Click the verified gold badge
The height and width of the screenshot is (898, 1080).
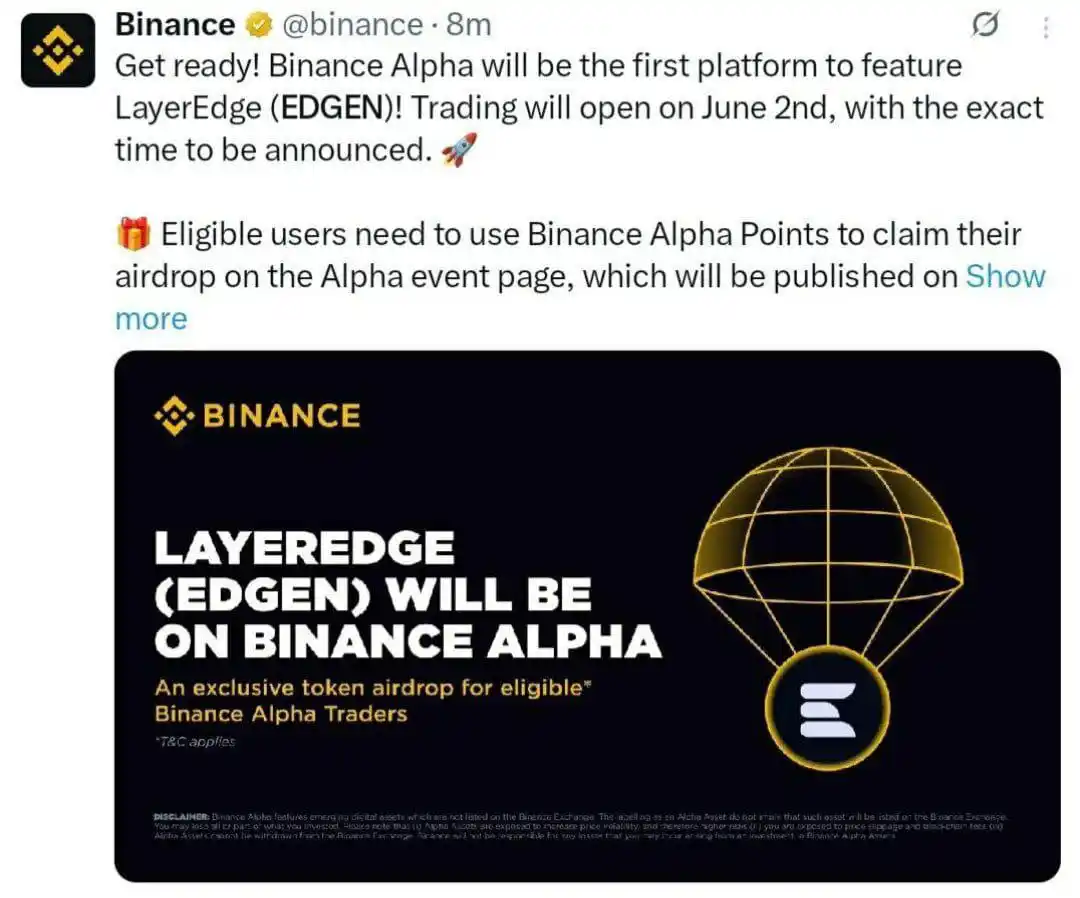(x=258, y=25)
